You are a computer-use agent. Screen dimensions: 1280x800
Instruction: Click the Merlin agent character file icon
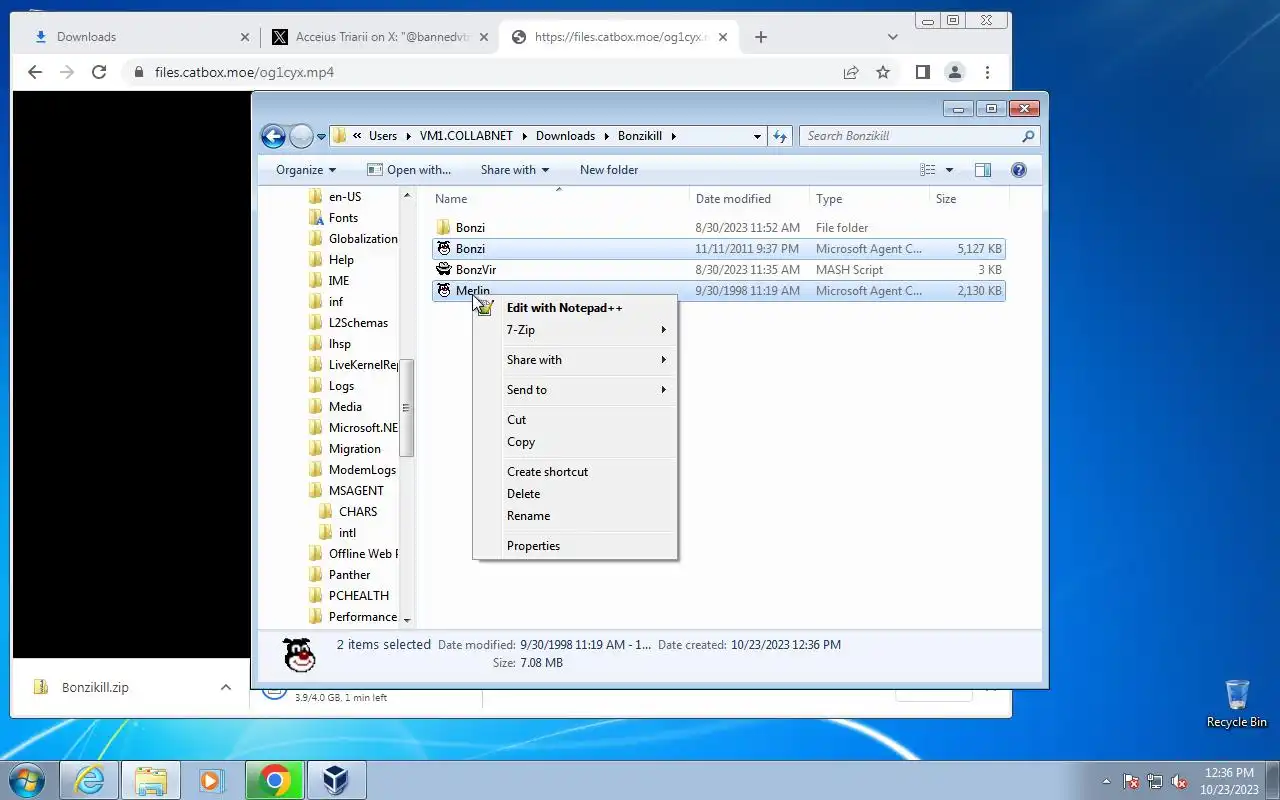(x=444, y=291)
